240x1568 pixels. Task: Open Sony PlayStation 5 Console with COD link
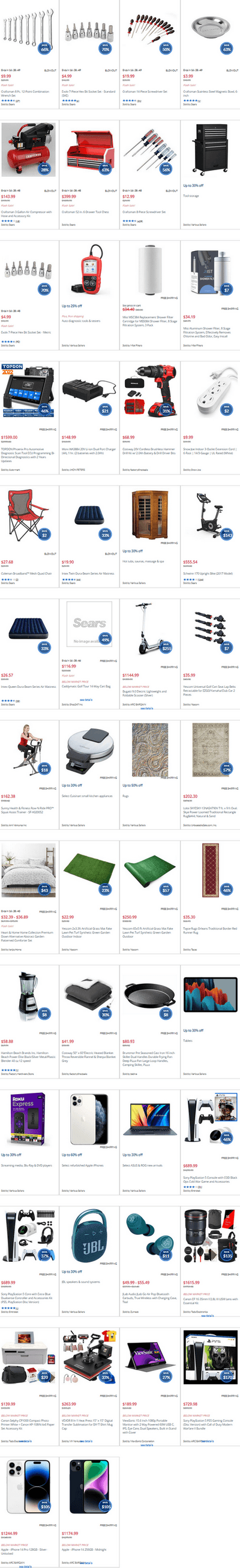point(210,1179)
